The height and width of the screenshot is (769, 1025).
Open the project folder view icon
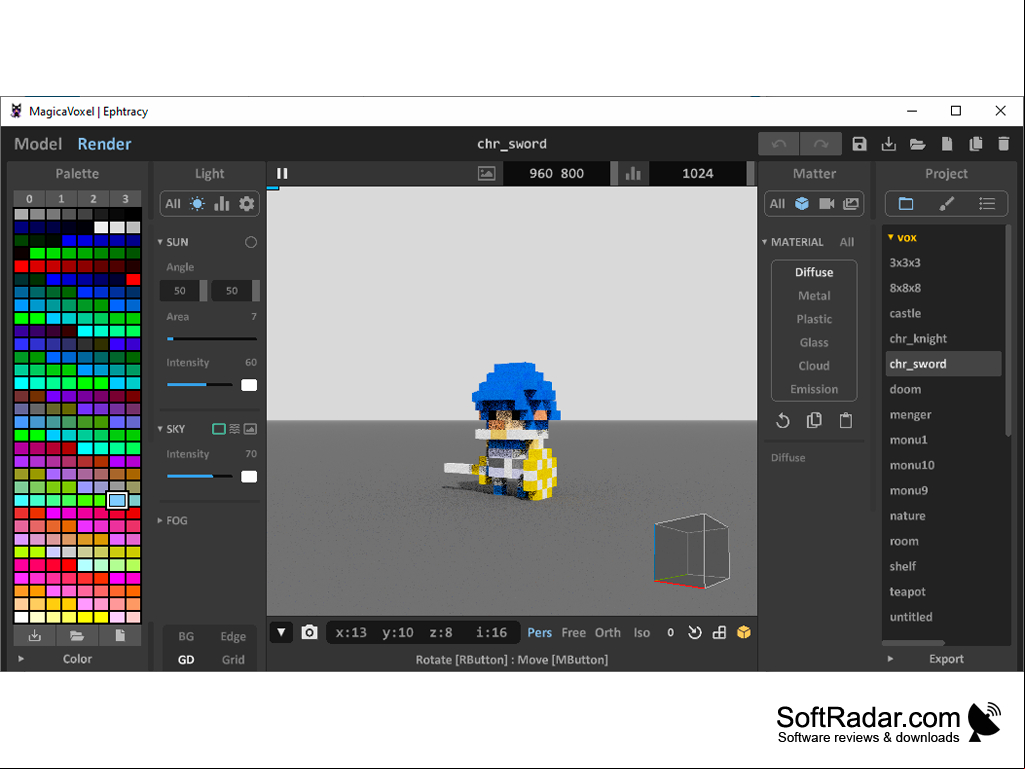click(x=905, y=204)
